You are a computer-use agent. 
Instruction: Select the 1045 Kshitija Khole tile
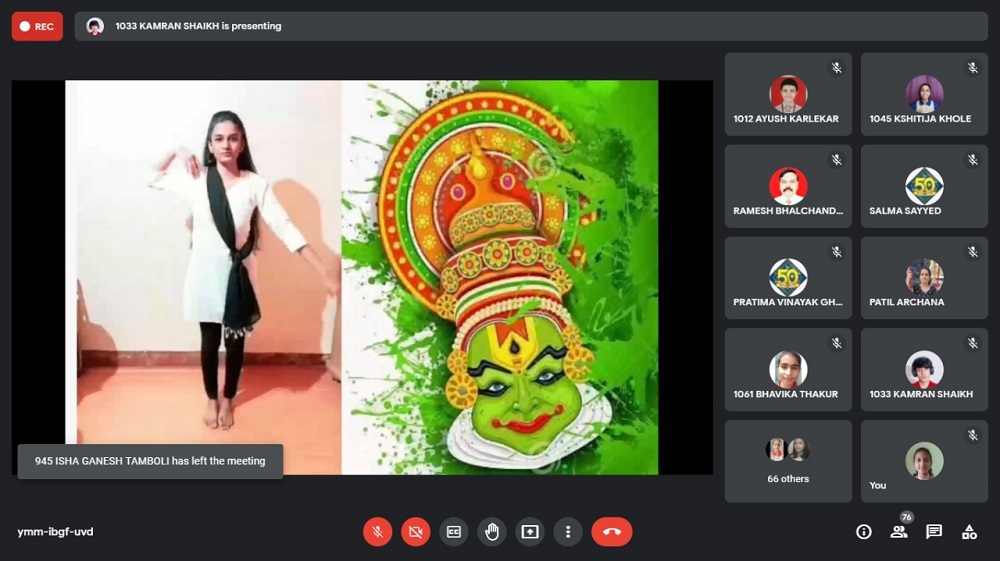point(923,94)
